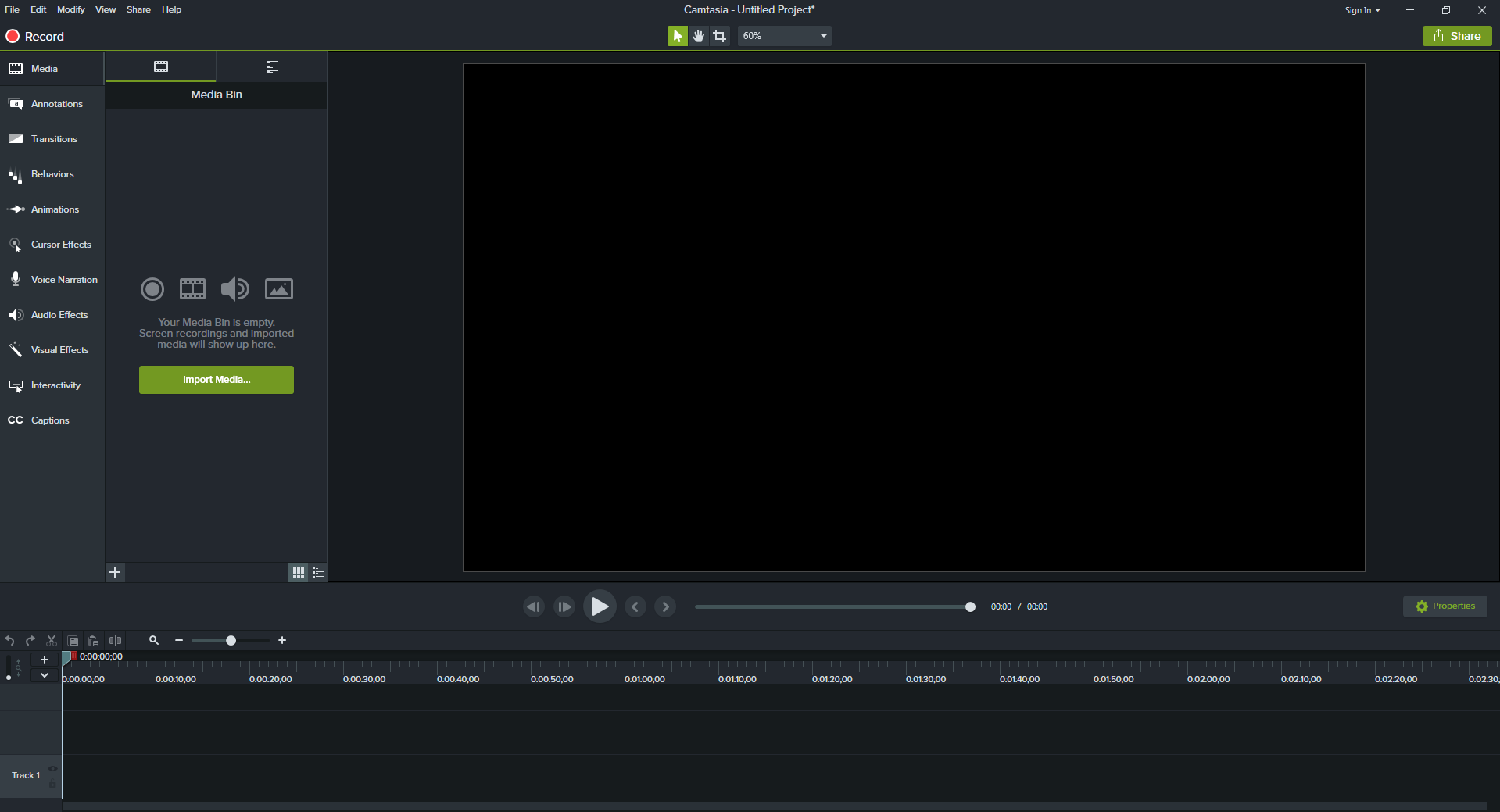Click the Split clip icon on timeline toolbar
This screenshot has height=812, width=1500.
pos(115,641)
